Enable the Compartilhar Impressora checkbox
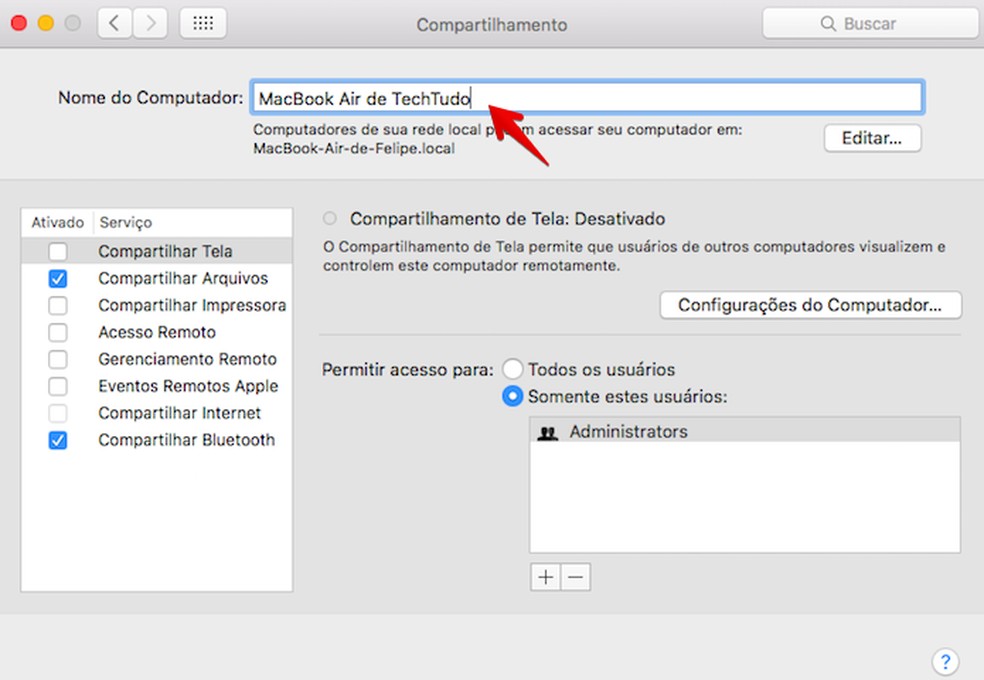 tap(58, 305)
